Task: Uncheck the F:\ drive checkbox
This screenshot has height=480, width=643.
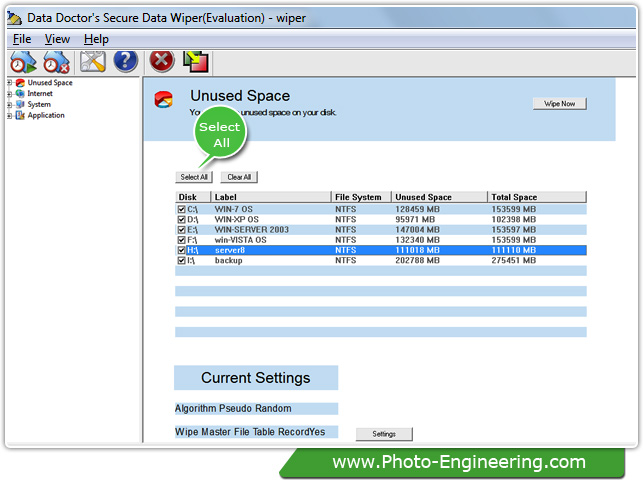Action: 182,240
